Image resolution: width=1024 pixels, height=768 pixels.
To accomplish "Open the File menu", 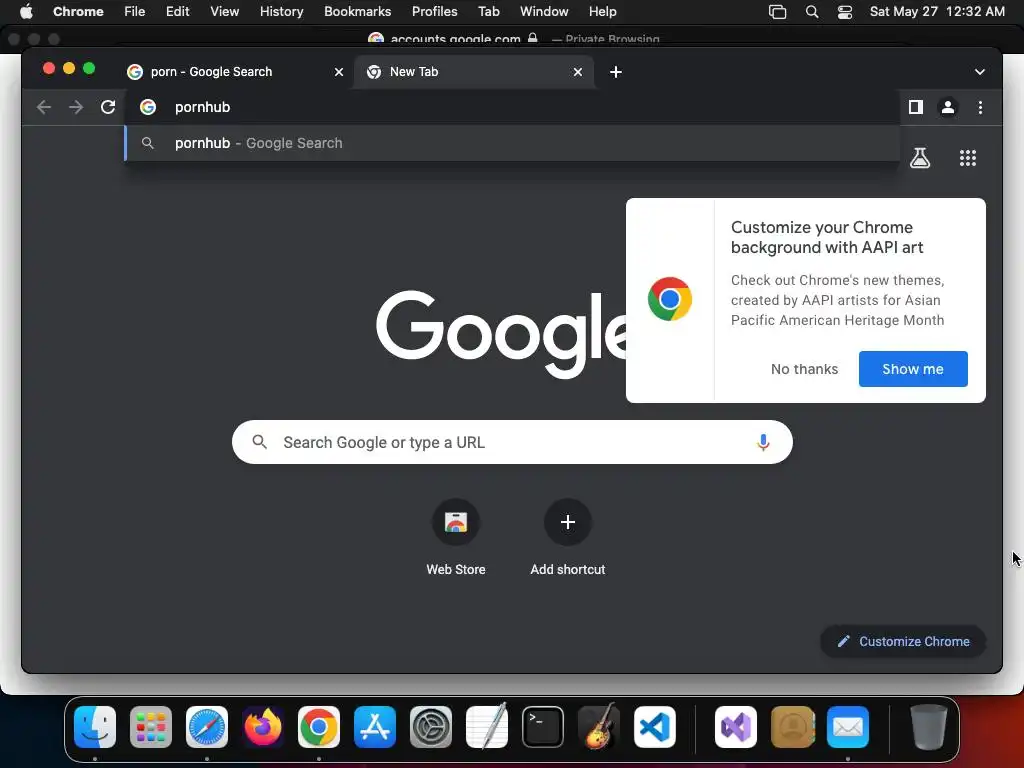I will coord(135,12).
